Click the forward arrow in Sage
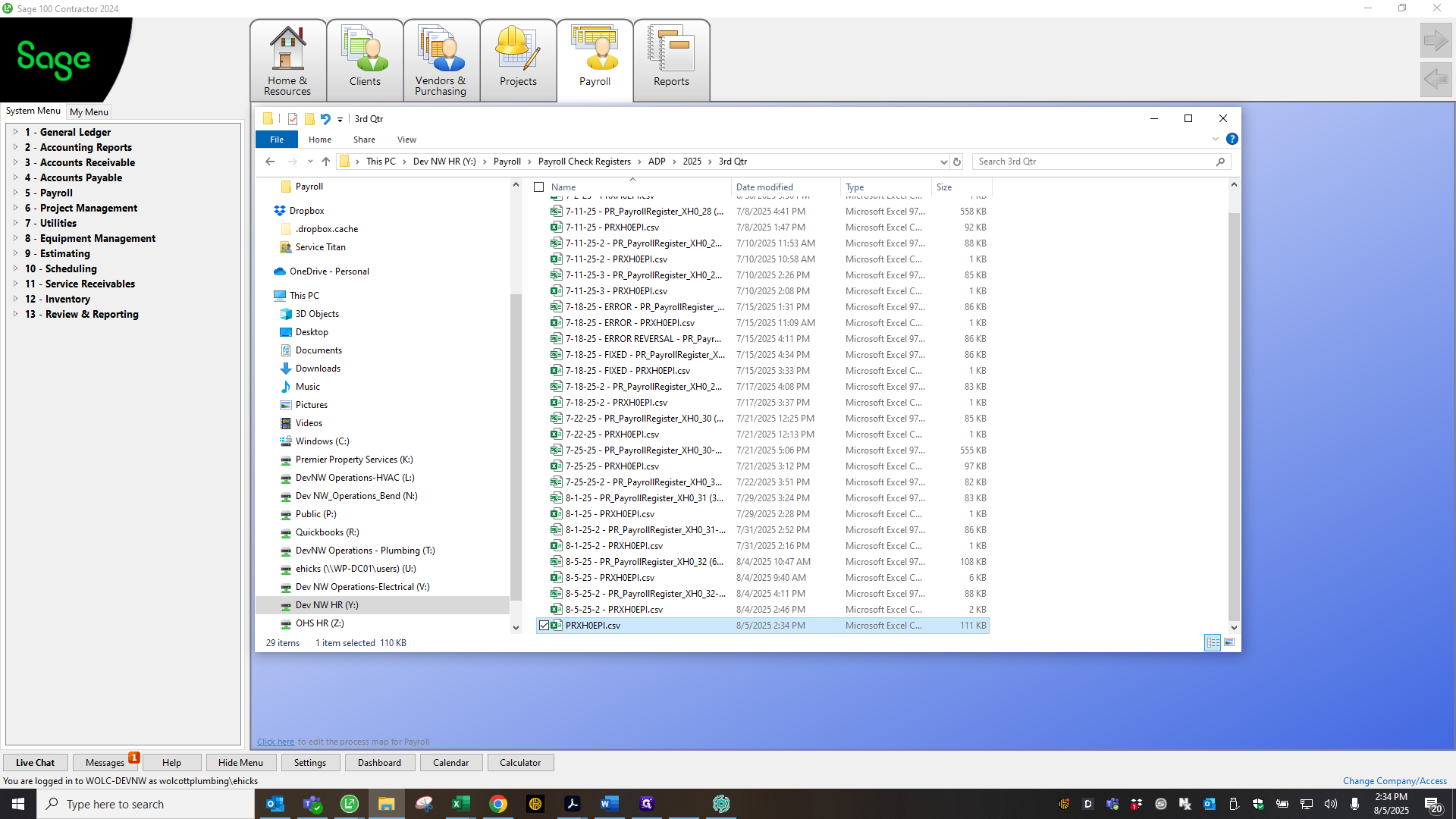Screen dimensions: 1456x819 pyautogui.click(x=1436, y=40)
